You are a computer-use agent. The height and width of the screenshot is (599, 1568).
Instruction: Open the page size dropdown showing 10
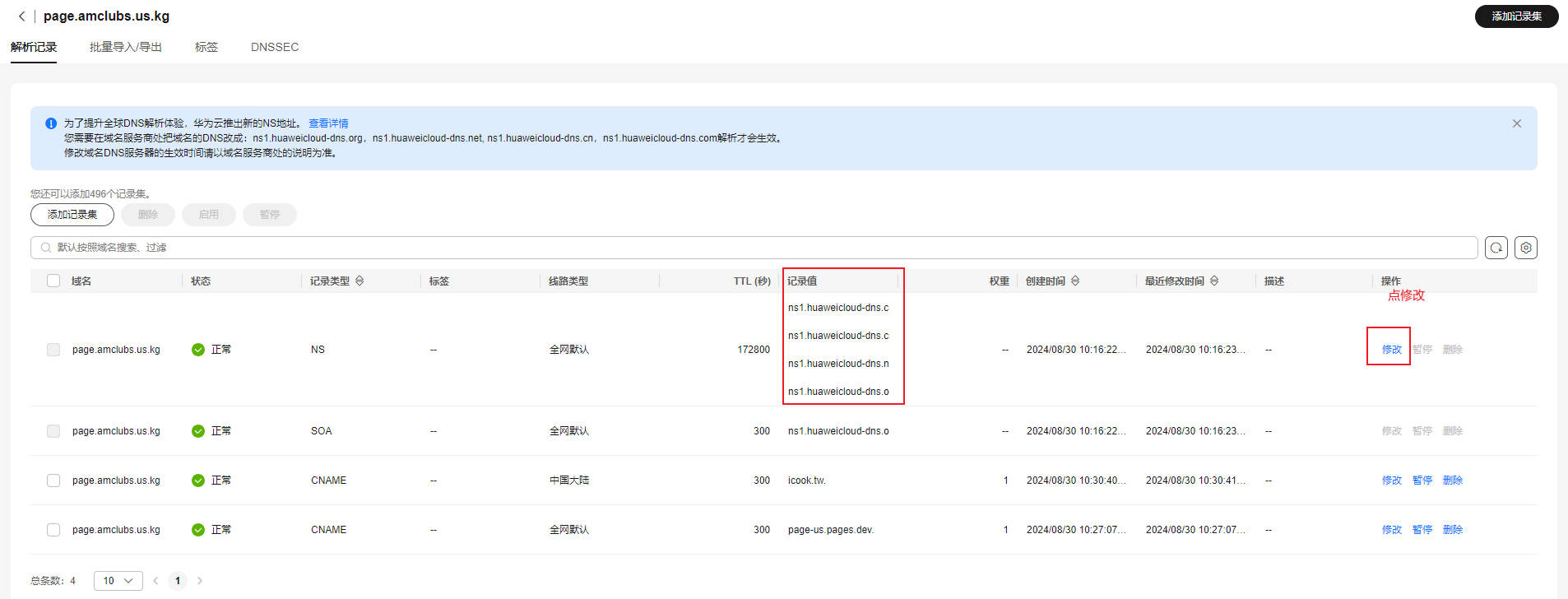click(x=118, y=581)
